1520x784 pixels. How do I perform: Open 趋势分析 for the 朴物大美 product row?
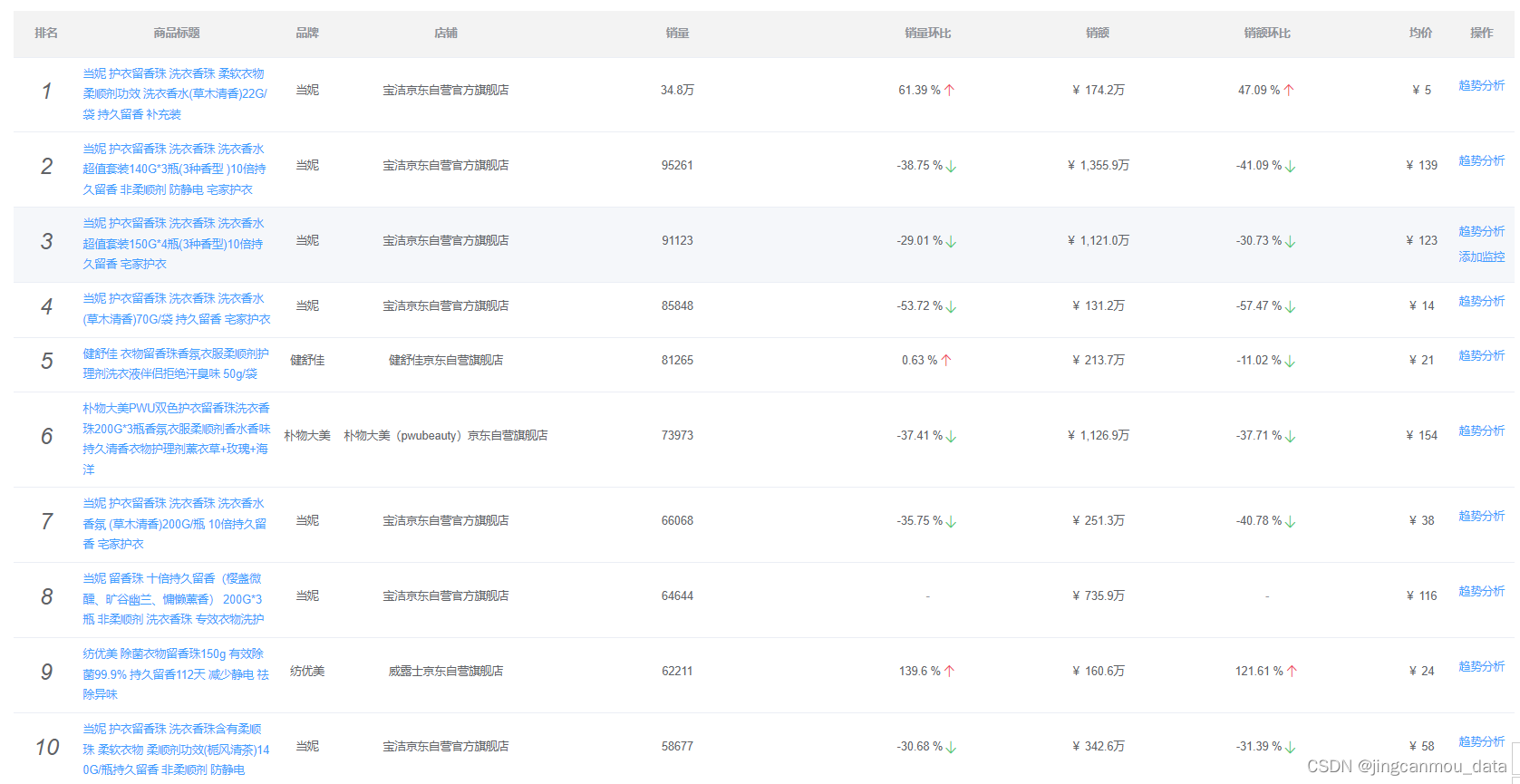click(x=1481, y=431)
